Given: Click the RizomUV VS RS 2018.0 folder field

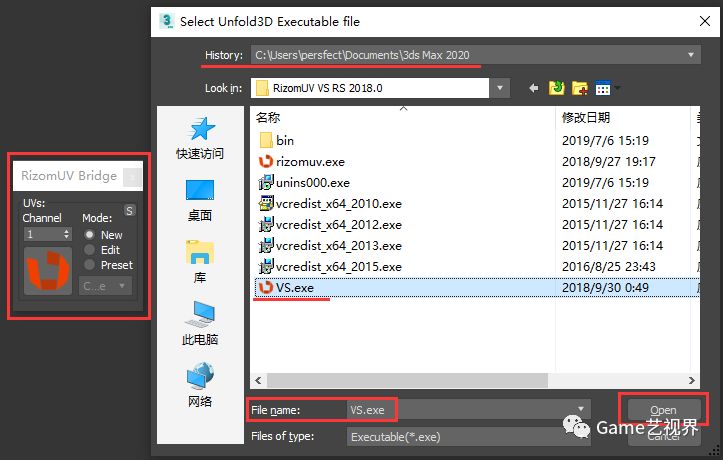Looking at the screenshot, I should 370,88.
